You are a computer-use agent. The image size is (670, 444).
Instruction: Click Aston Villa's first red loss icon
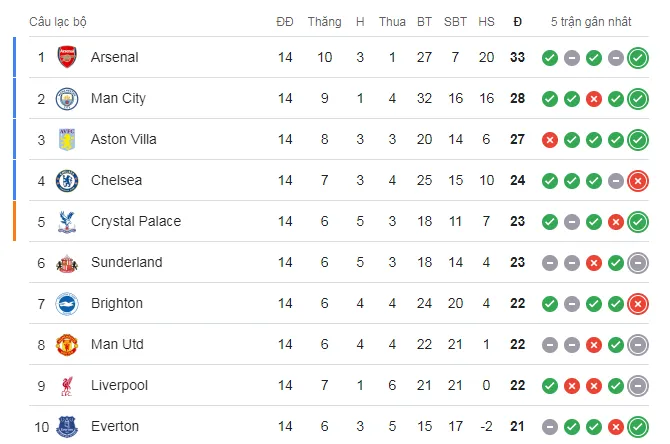[x=549, y=140]
